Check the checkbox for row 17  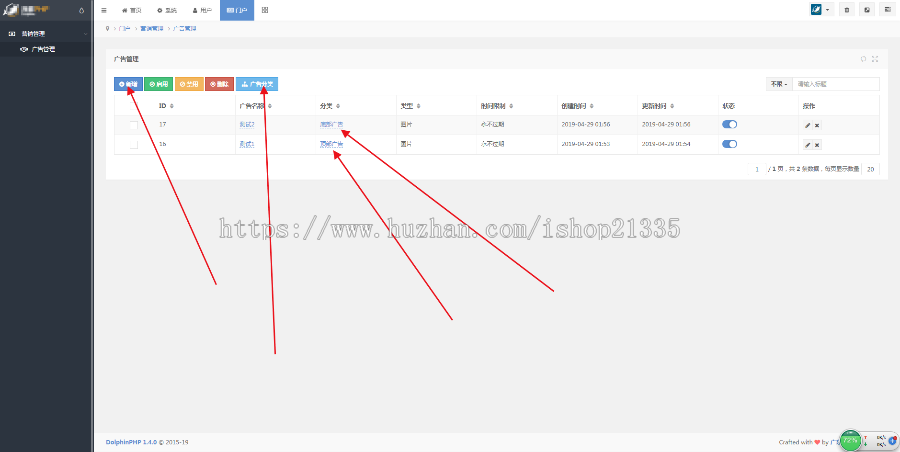pyautogui.click(x=133, y=125)
